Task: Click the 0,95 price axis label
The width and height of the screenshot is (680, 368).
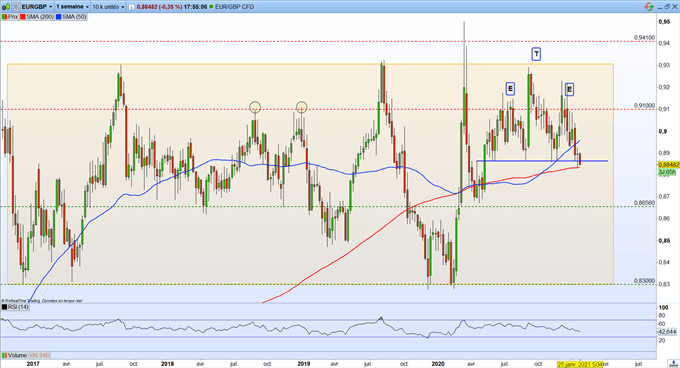Action: (664, 21)
